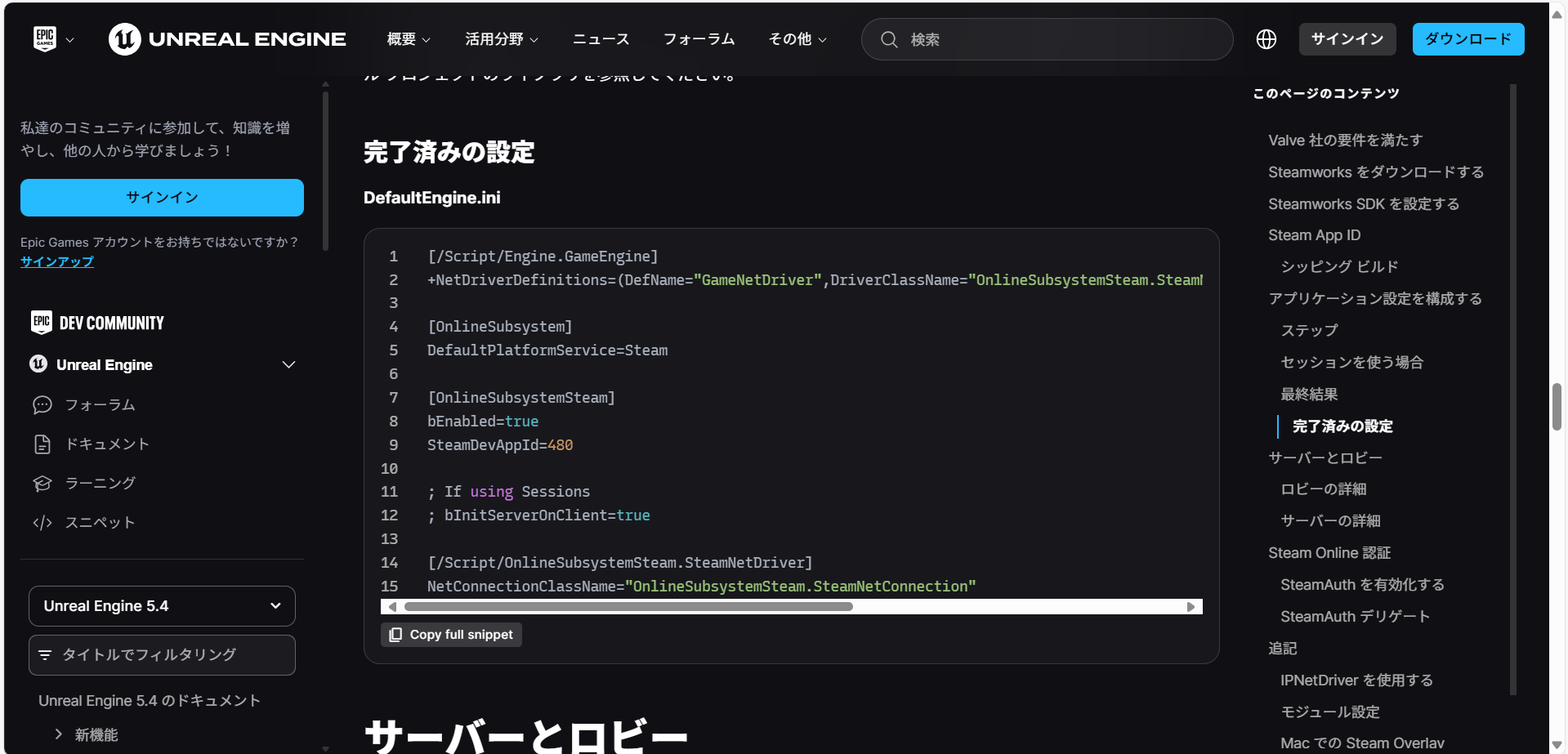Jump to Steamworks をダウンロードする section
The width and height of the screenshot is (1568, 754).
[1376, 172]
